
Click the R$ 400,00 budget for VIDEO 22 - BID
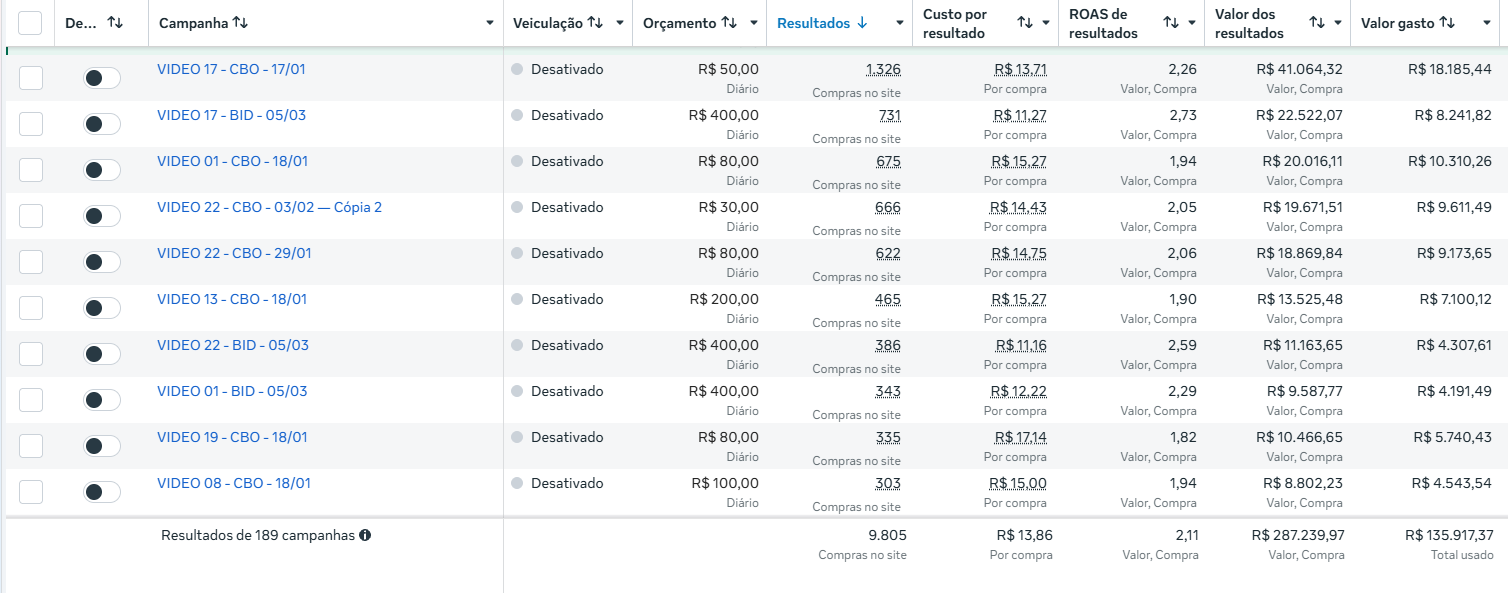pos(724,346)
